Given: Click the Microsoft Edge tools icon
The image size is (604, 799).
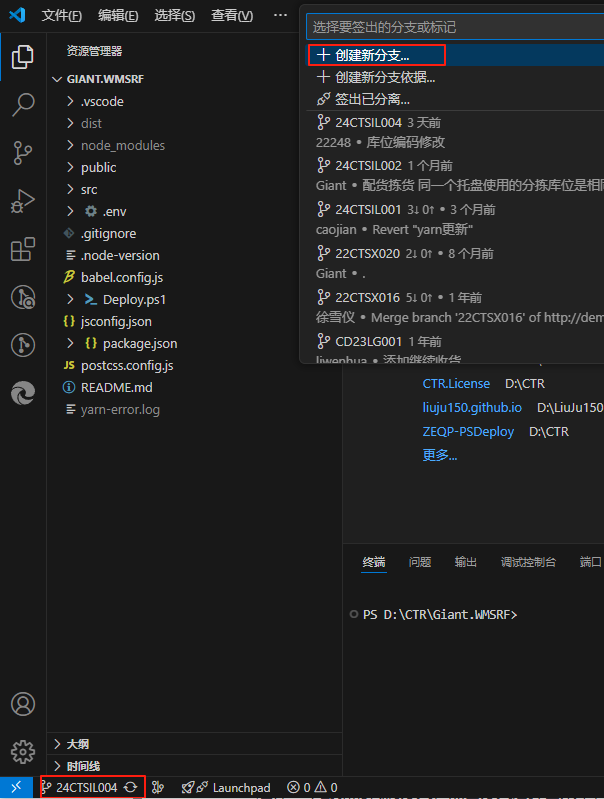Looking at the screenshot, I should 22,393.
